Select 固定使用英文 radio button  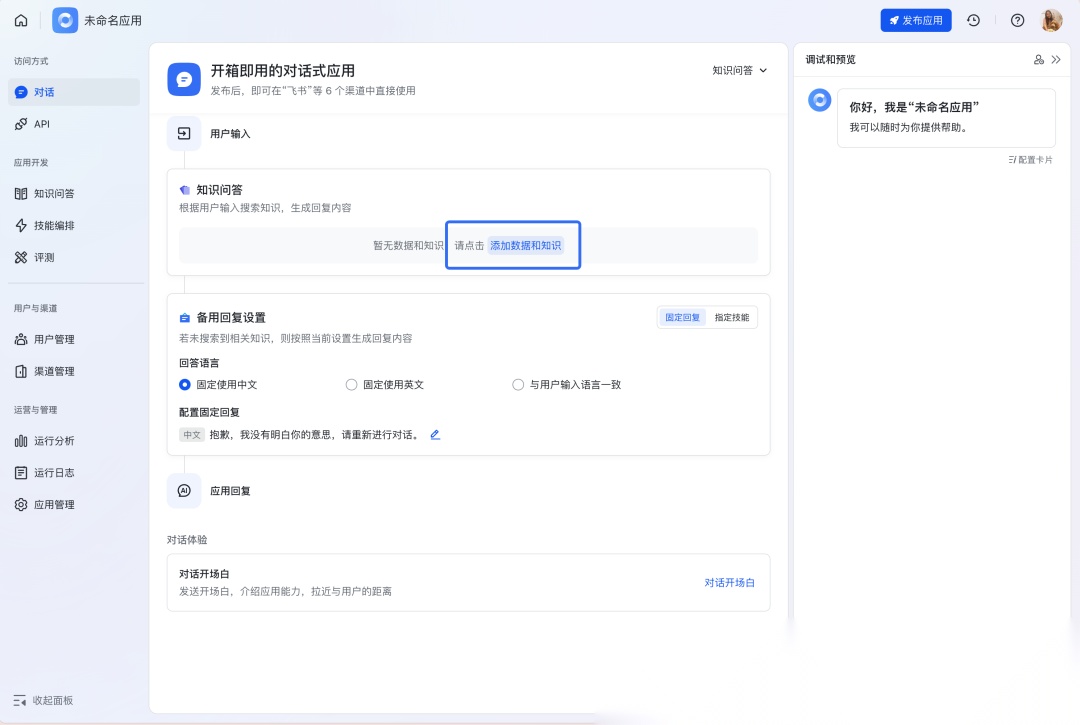click(x=351, y=384)
